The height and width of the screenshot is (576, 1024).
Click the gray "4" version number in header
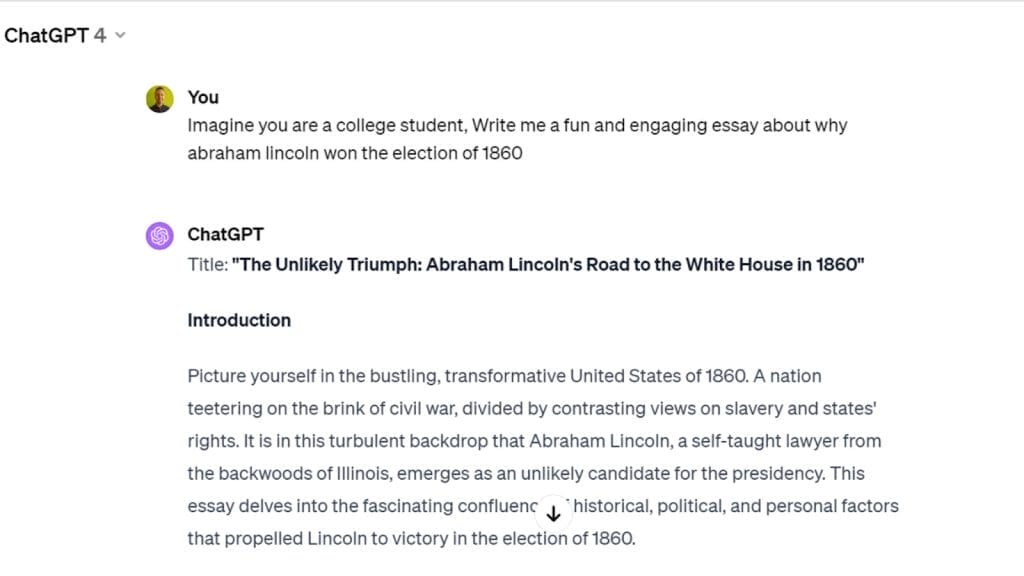click(x=99, y=35)
